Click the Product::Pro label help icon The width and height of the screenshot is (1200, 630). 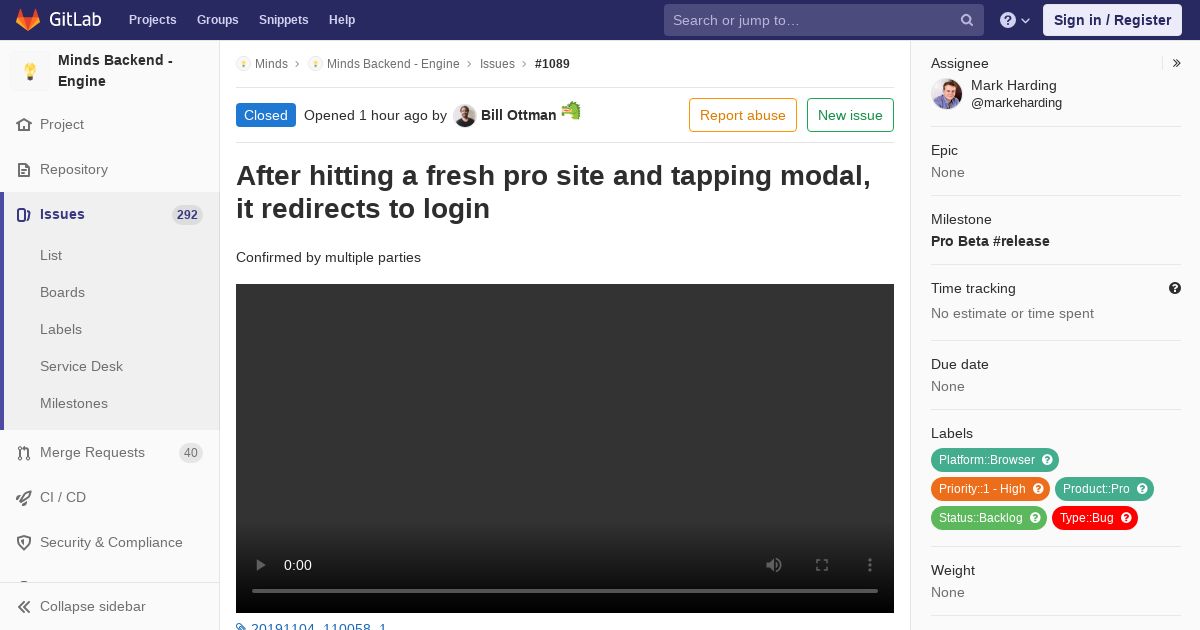[1142, 489]
